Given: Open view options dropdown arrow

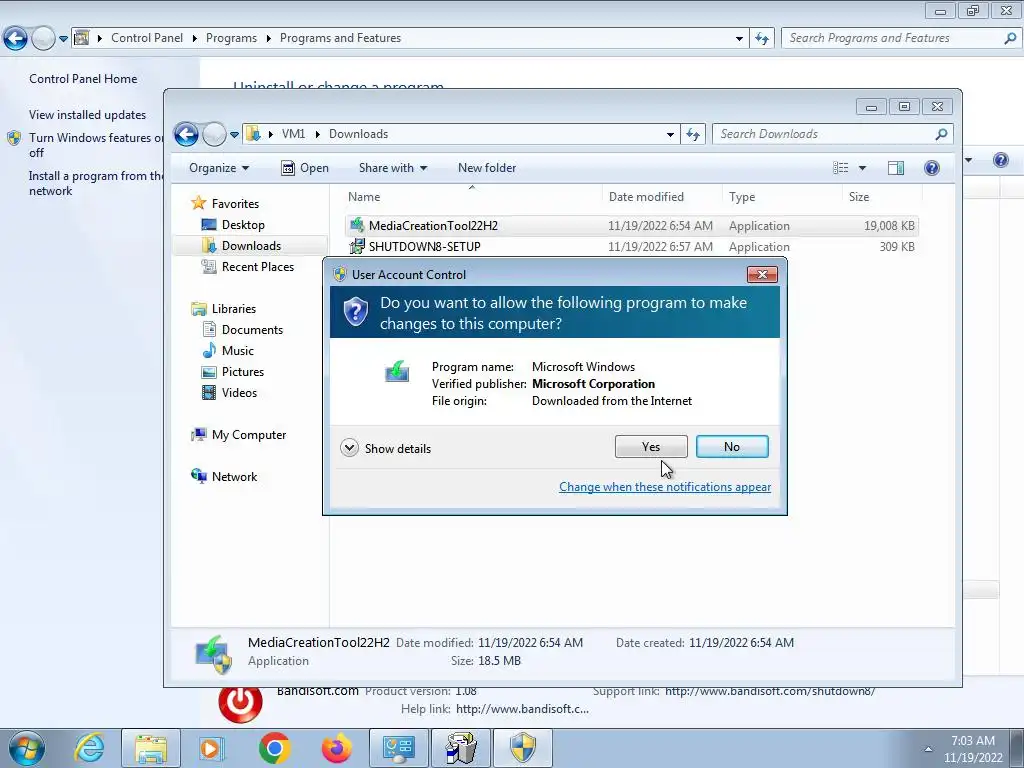Looking at the screenshot, I should [x=862, y=168].
